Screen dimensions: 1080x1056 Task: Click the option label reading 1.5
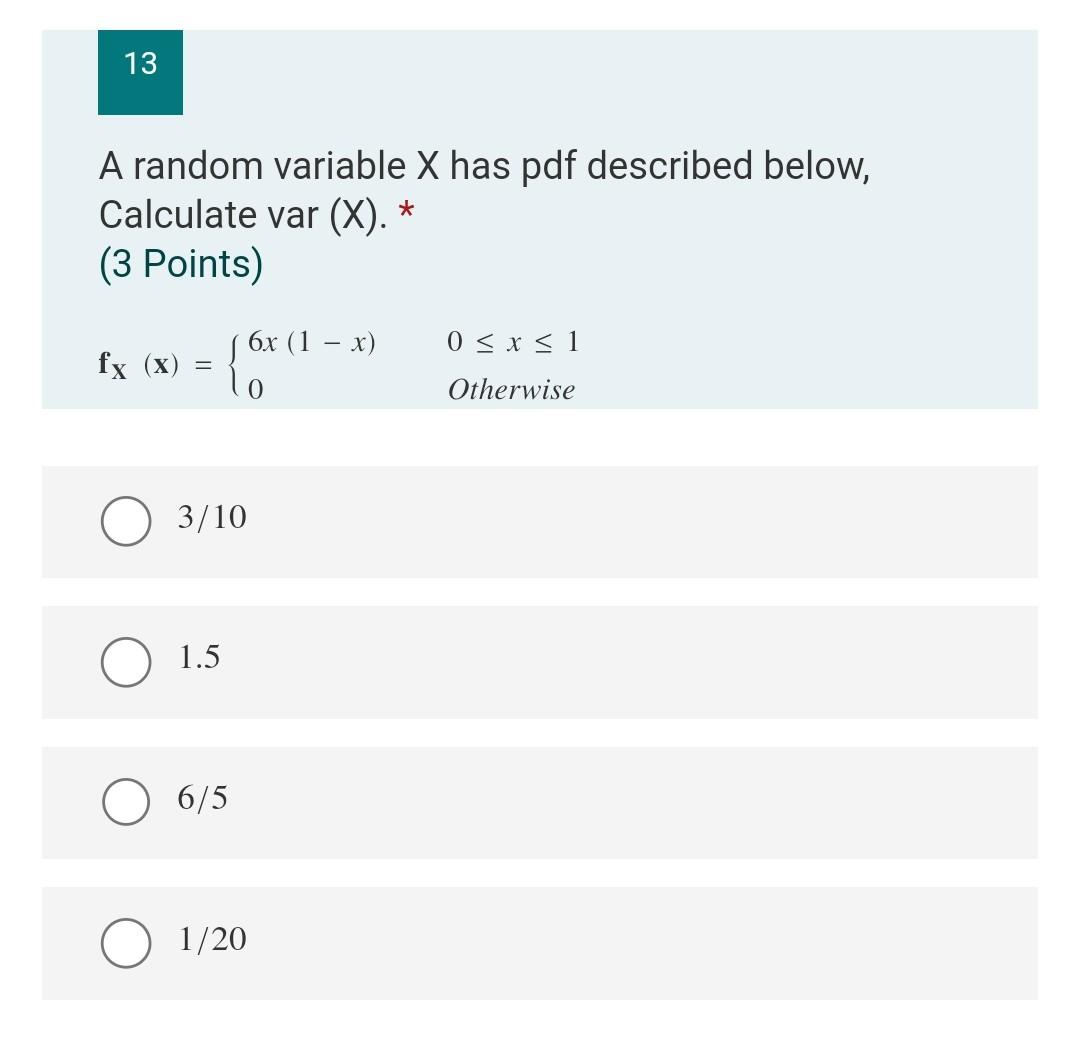(x=199, y=659)
